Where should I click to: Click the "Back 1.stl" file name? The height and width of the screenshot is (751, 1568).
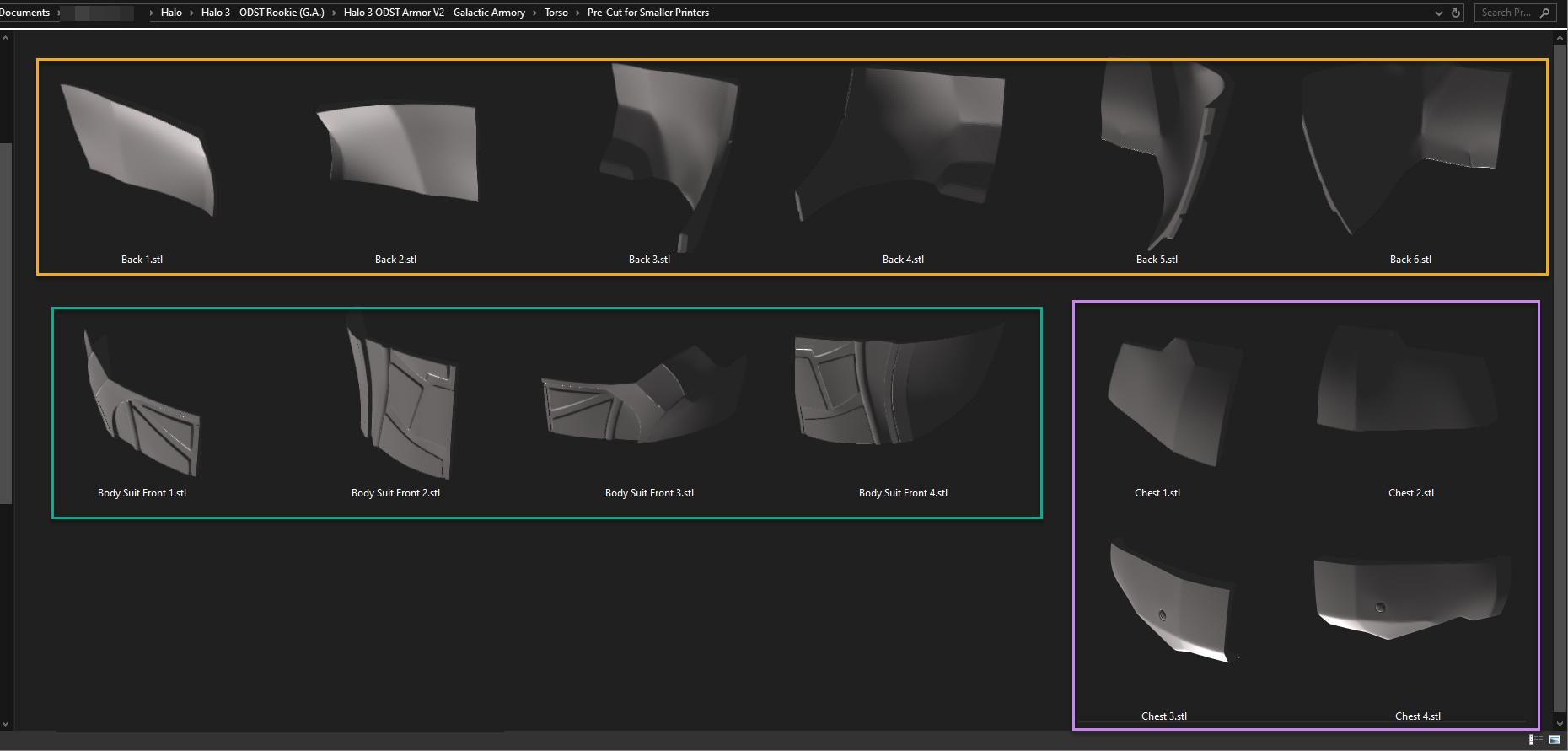click(142, 260)
